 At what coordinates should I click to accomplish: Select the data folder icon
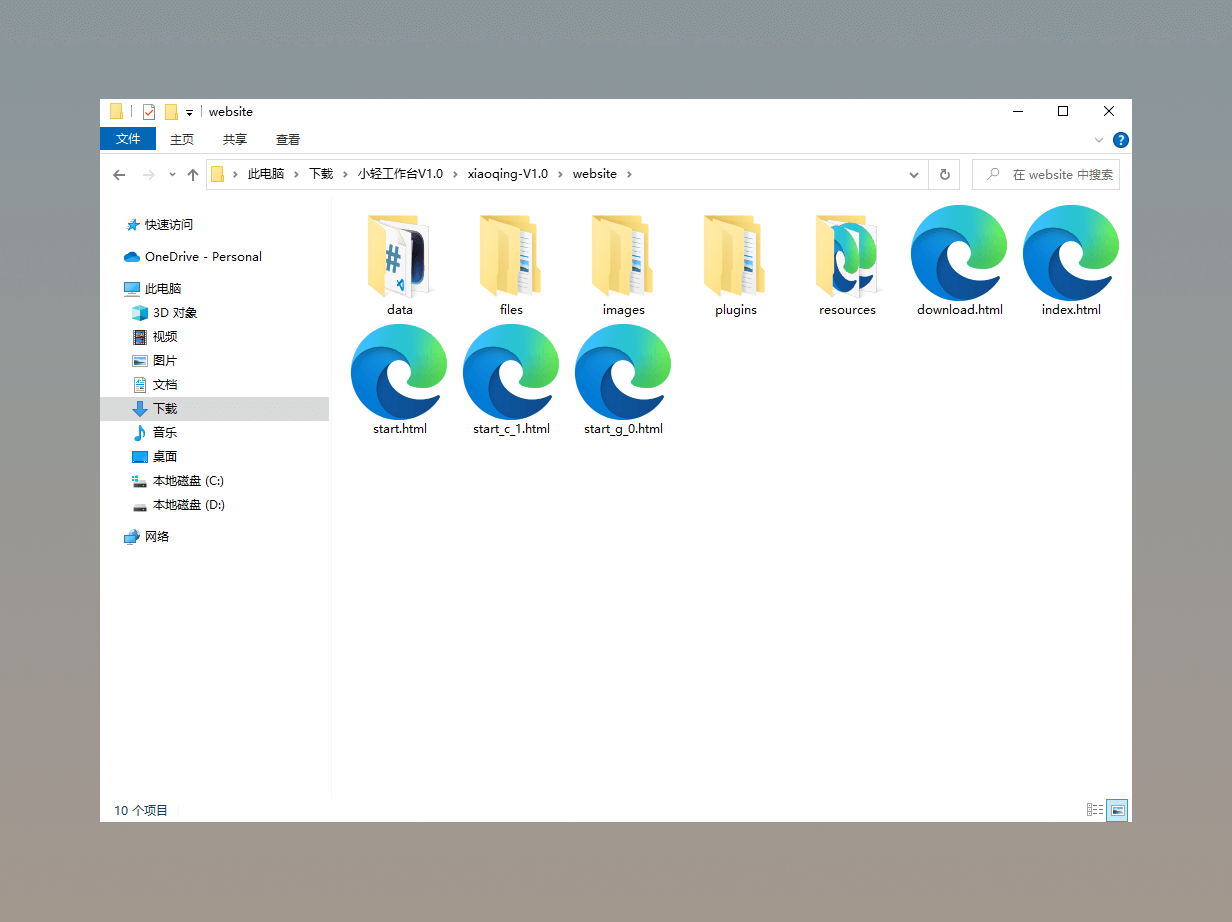coord(399,254)
